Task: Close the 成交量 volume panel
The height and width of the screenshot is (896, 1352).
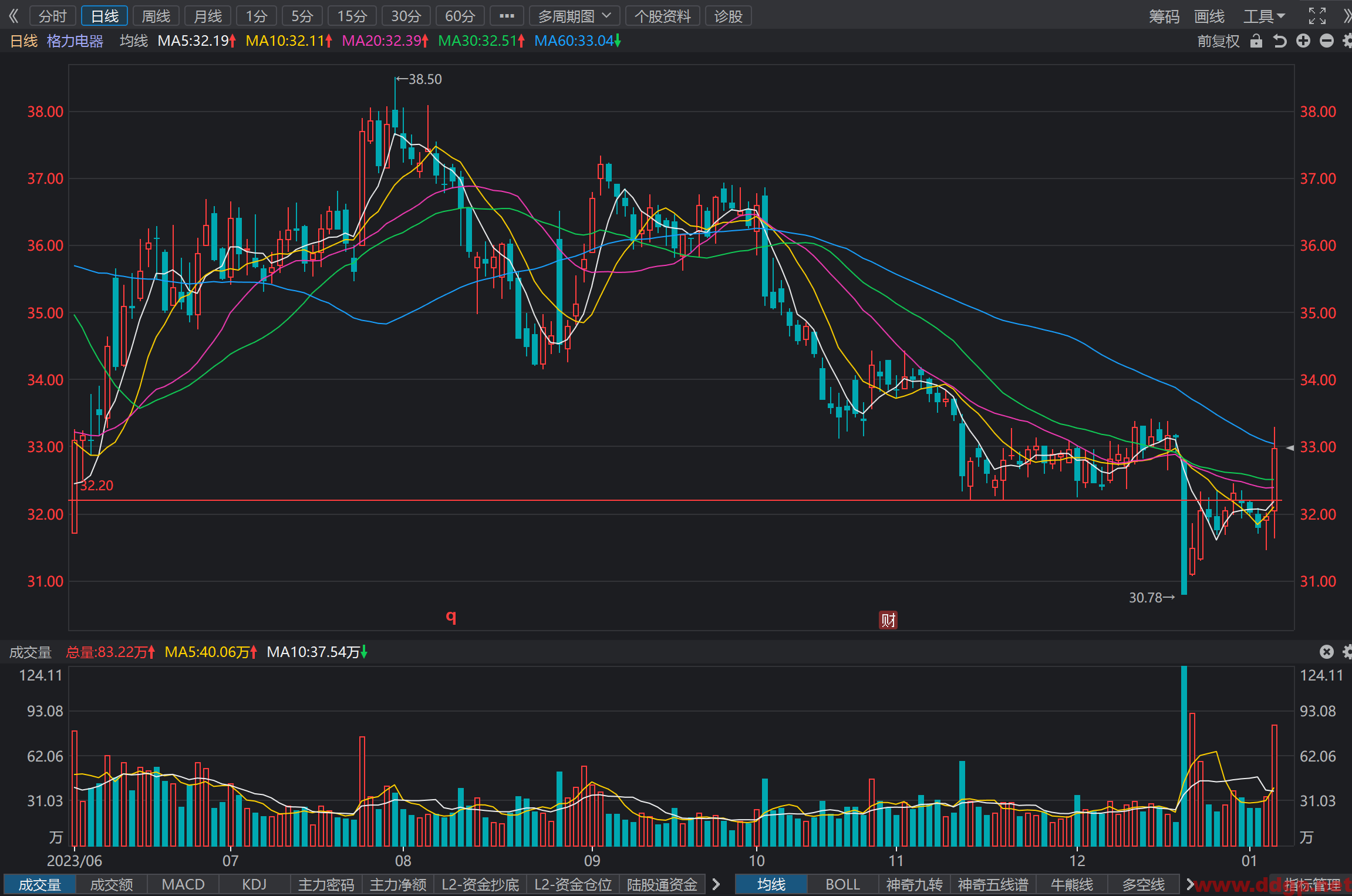Action: tap(1327, 652)
